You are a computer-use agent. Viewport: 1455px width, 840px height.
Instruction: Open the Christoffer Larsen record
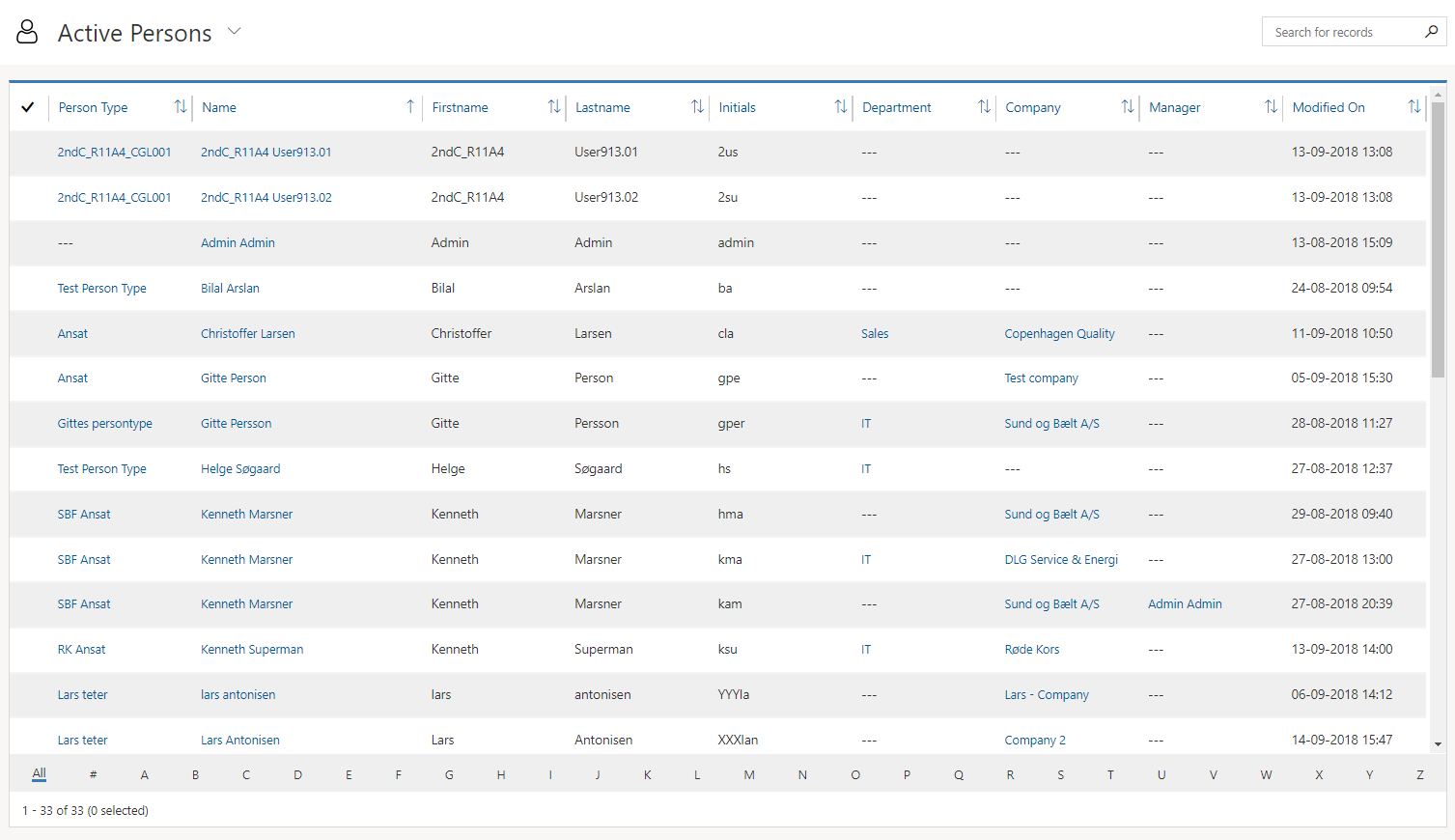click(x=247, y=333)
